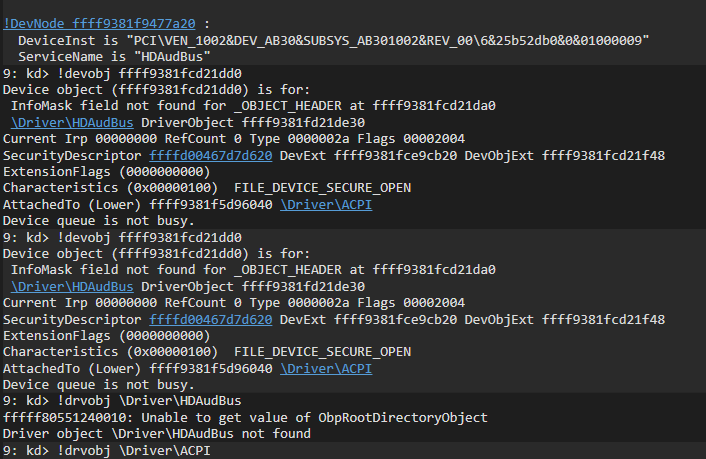This screenshot has height=459, width=706.
Task: Click the first "Device queue is not busy" line
Action: [x=98, y=220]
